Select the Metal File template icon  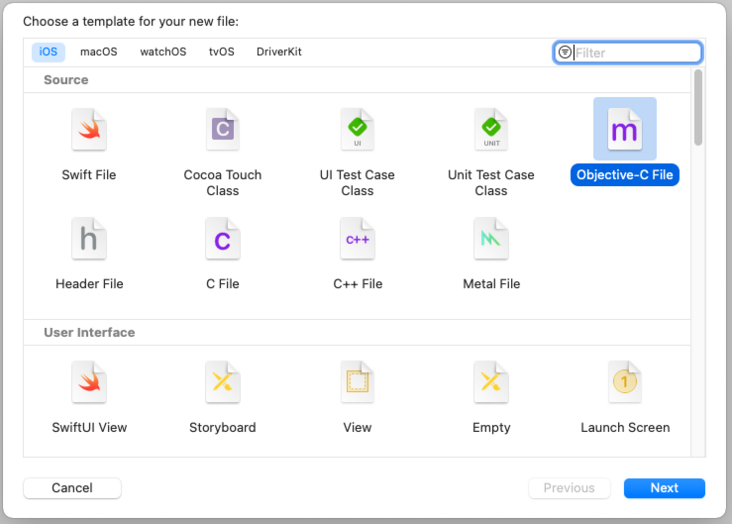(x=491, y=239)
